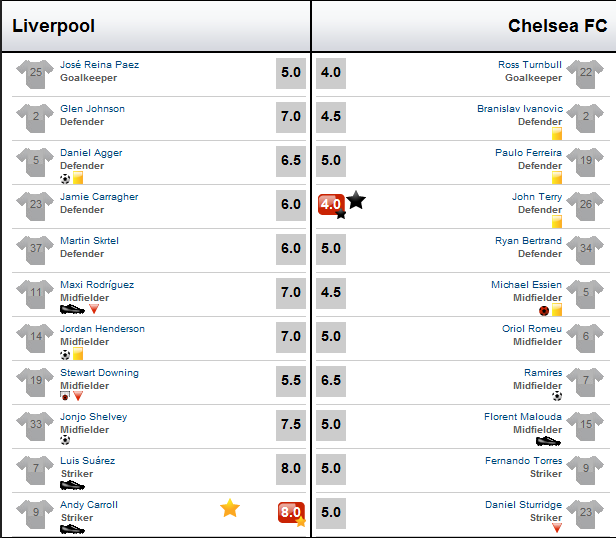Click Ramires' goal ball icon

tap(557, 396)
